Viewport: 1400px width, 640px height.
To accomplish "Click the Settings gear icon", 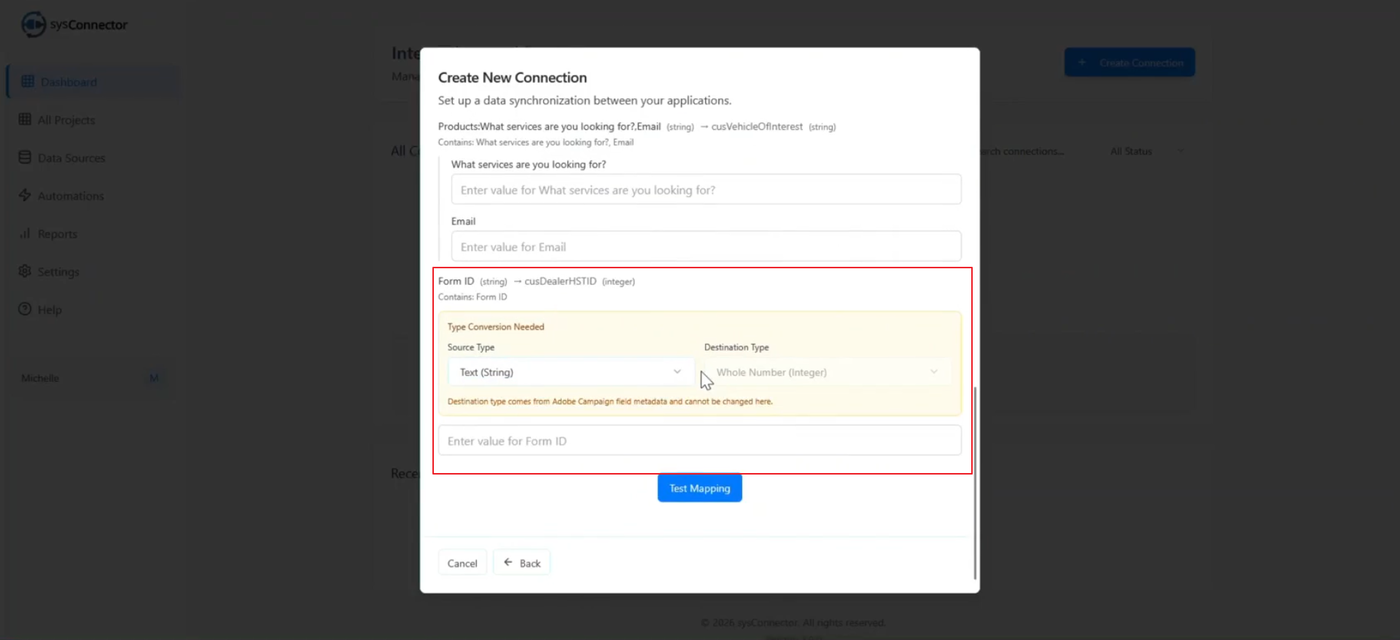I will [25, 272].
